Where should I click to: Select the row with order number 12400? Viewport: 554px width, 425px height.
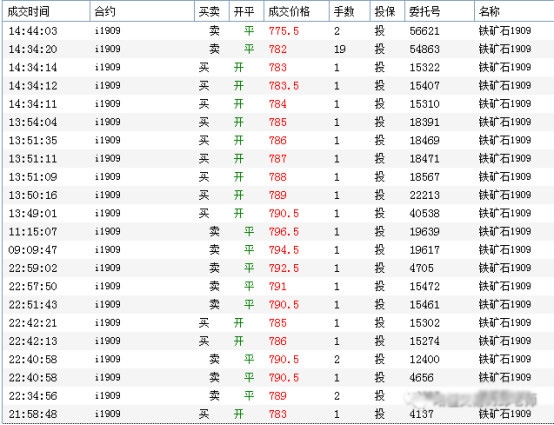[x=278, y=360]
